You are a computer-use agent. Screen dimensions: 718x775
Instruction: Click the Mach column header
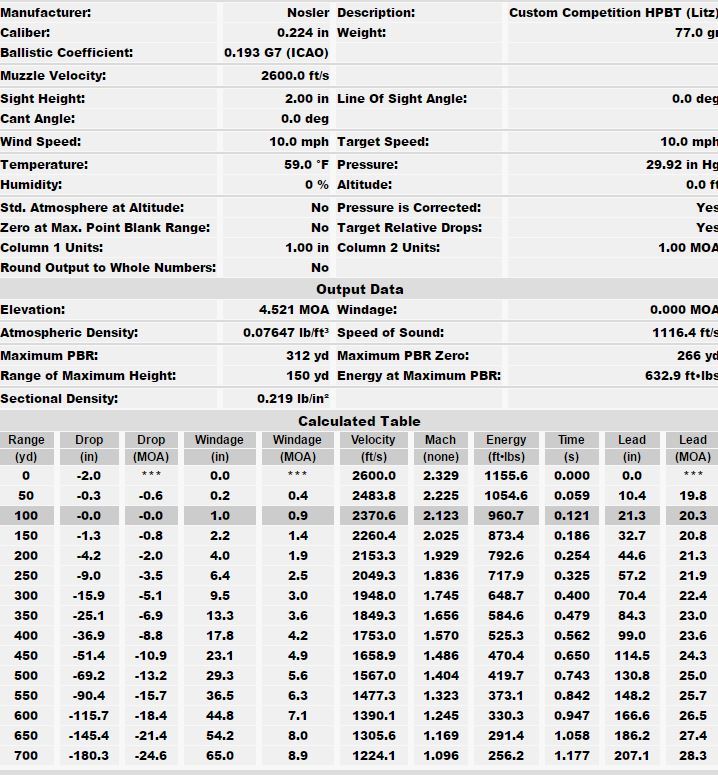440,440
